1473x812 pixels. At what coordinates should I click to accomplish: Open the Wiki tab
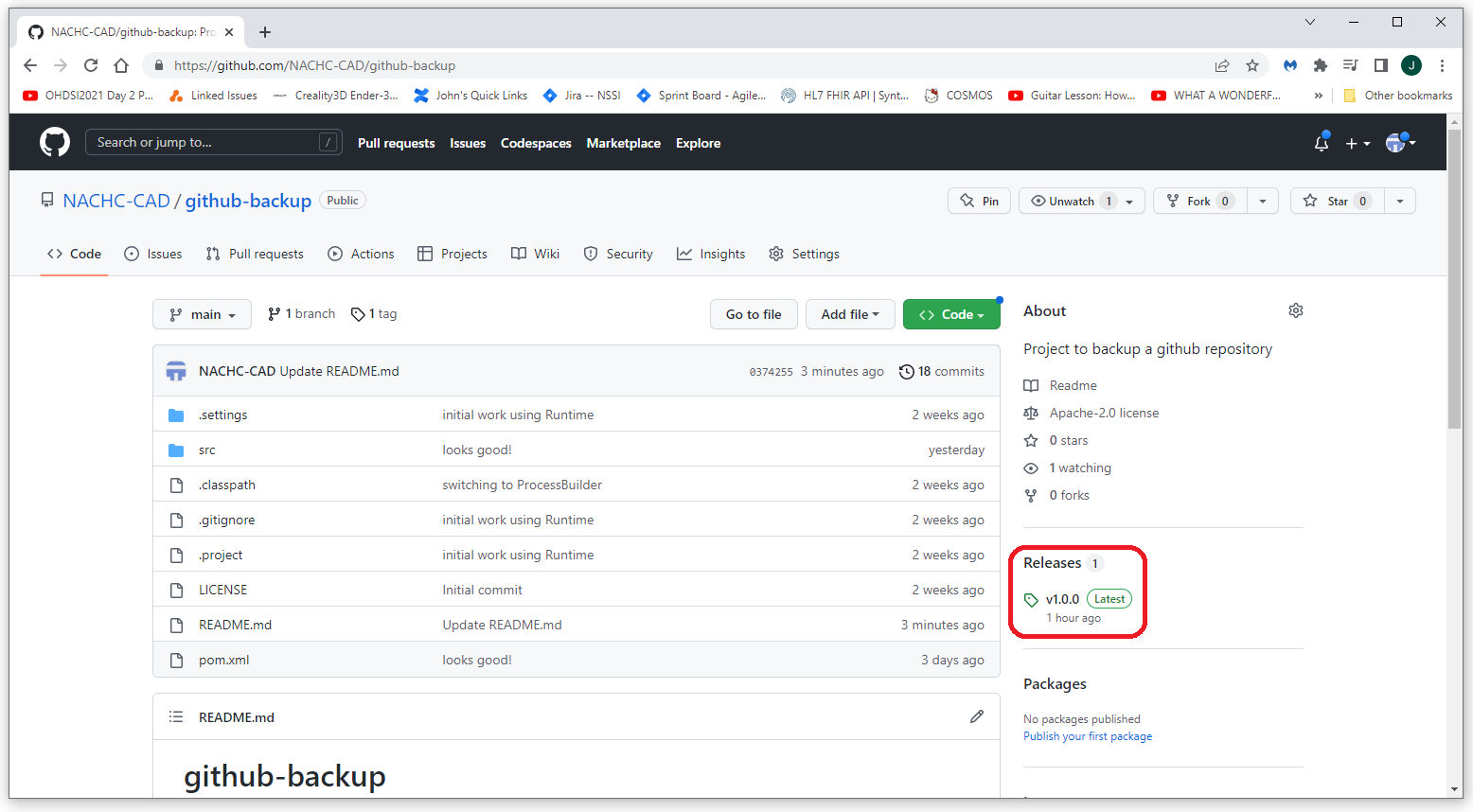pos(535,254)
